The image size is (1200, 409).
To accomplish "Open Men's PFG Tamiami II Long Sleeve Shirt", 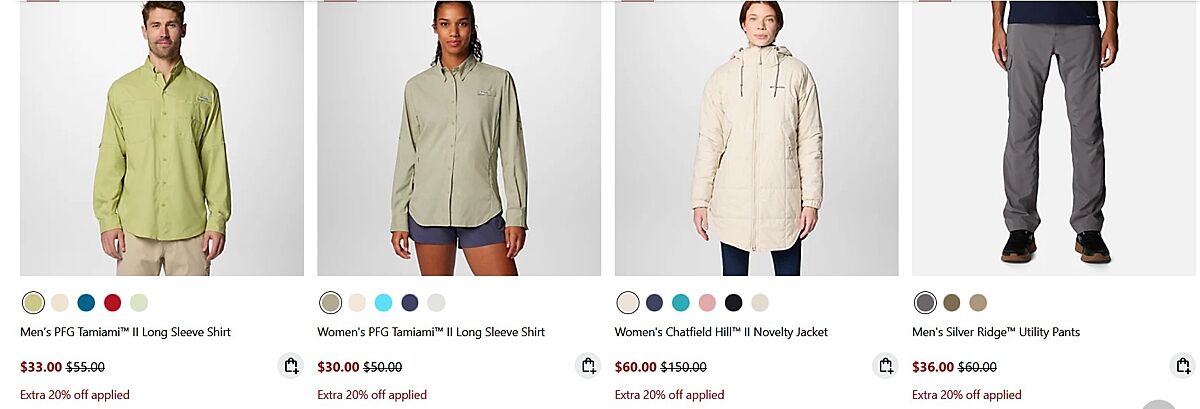I will click(126, 332).
